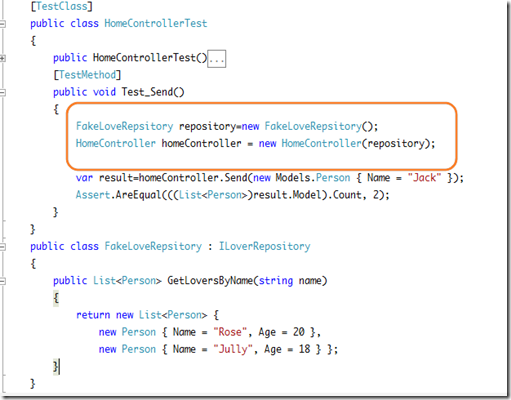This screenshot has height=400, width=511.
Task: Click the TestClass attribute text
Action: point(62,6)
